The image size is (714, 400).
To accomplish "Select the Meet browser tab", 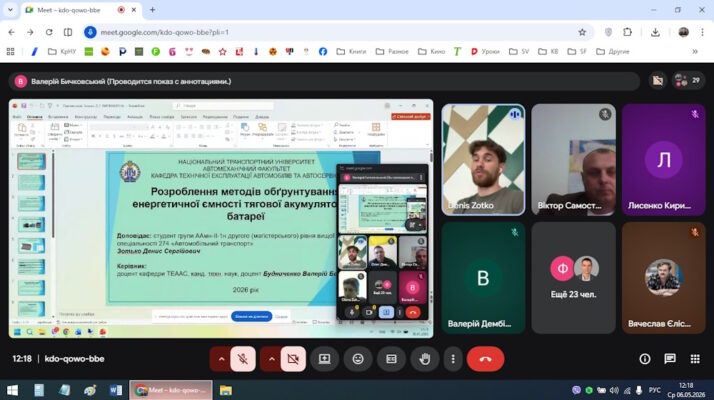I will [x=75, y=10].
